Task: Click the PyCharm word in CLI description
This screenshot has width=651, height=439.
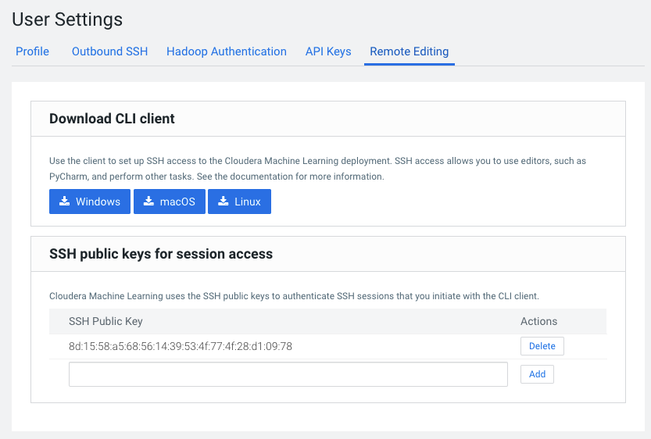Action: pyautogui.click(x=69, y=177)
